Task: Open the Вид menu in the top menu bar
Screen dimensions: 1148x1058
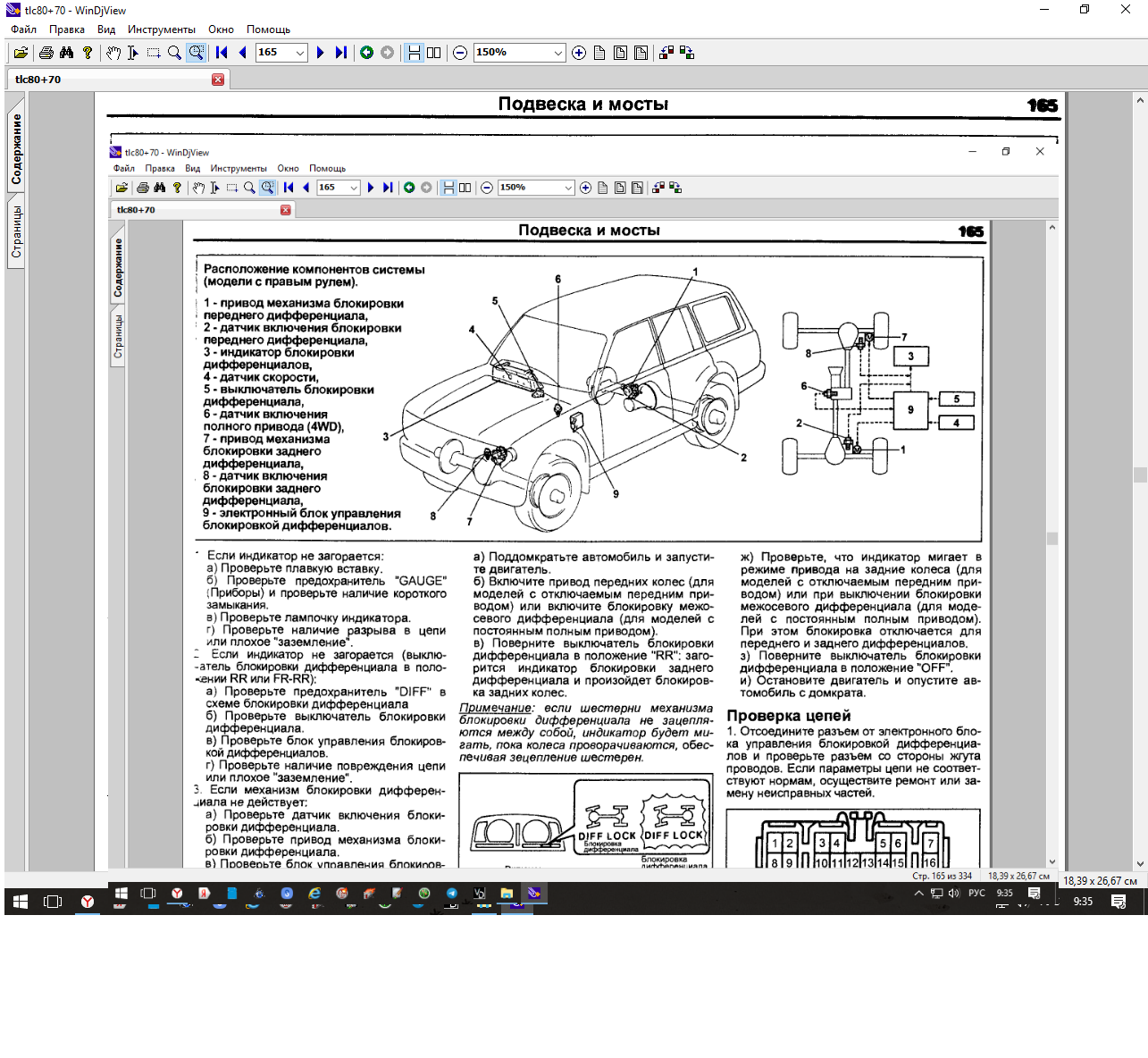Action: (106, 29)
